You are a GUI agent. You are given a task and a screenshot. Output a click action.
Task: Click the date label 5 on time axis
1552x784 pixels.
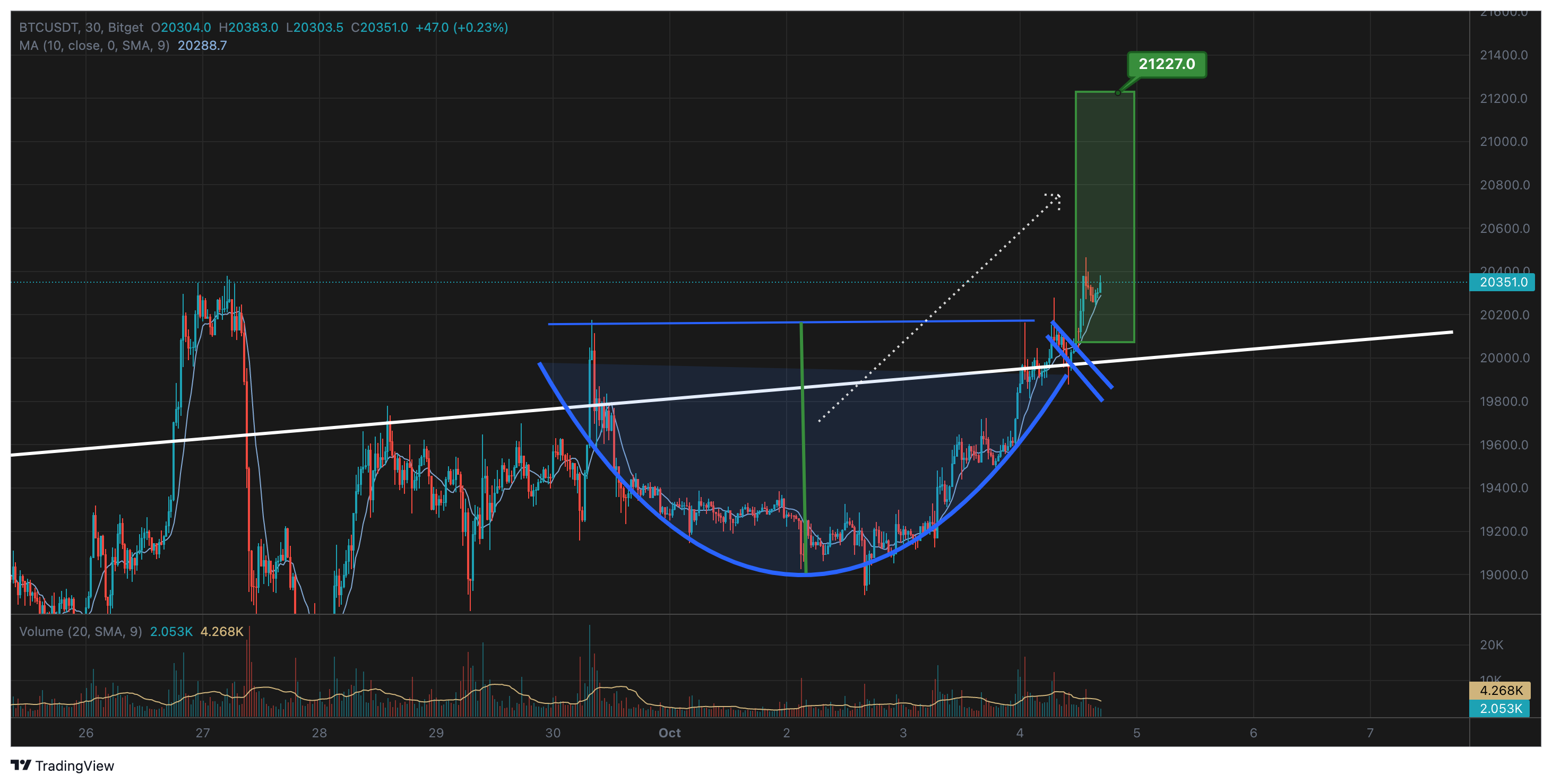1136,733
